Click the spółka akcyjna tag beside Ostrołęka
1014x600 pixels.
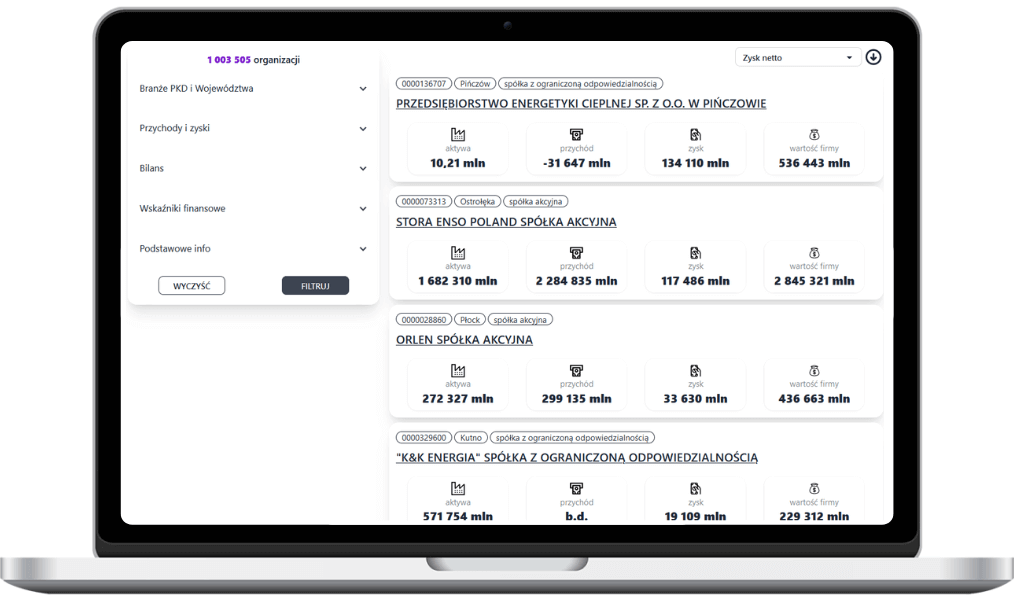pyautogui.click(x=535, y=202)
